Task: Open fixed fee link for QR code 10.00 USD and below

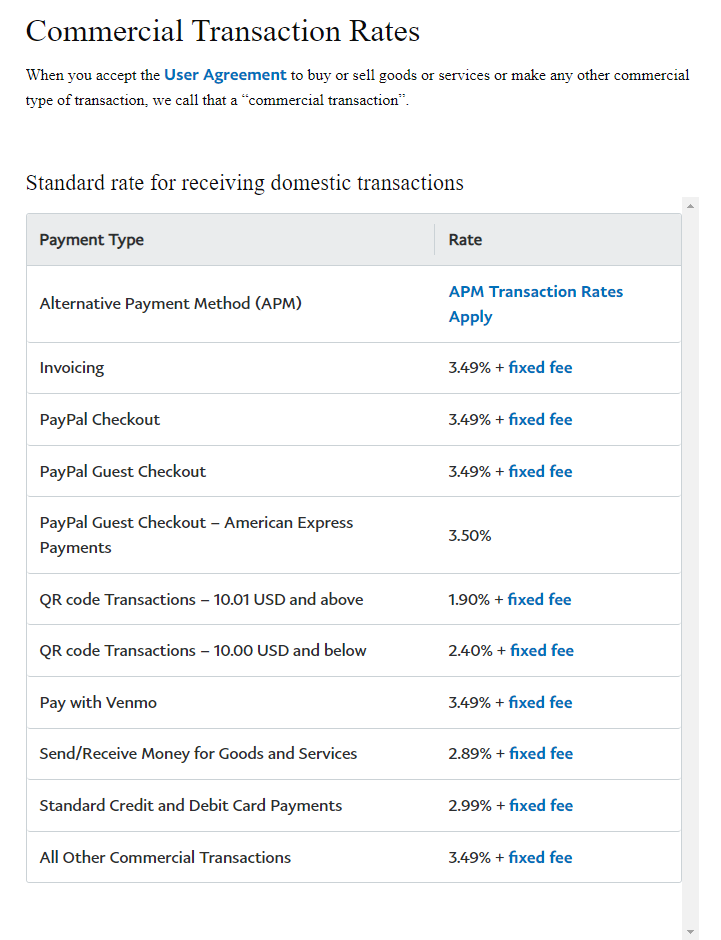Action: coord(542,650)
